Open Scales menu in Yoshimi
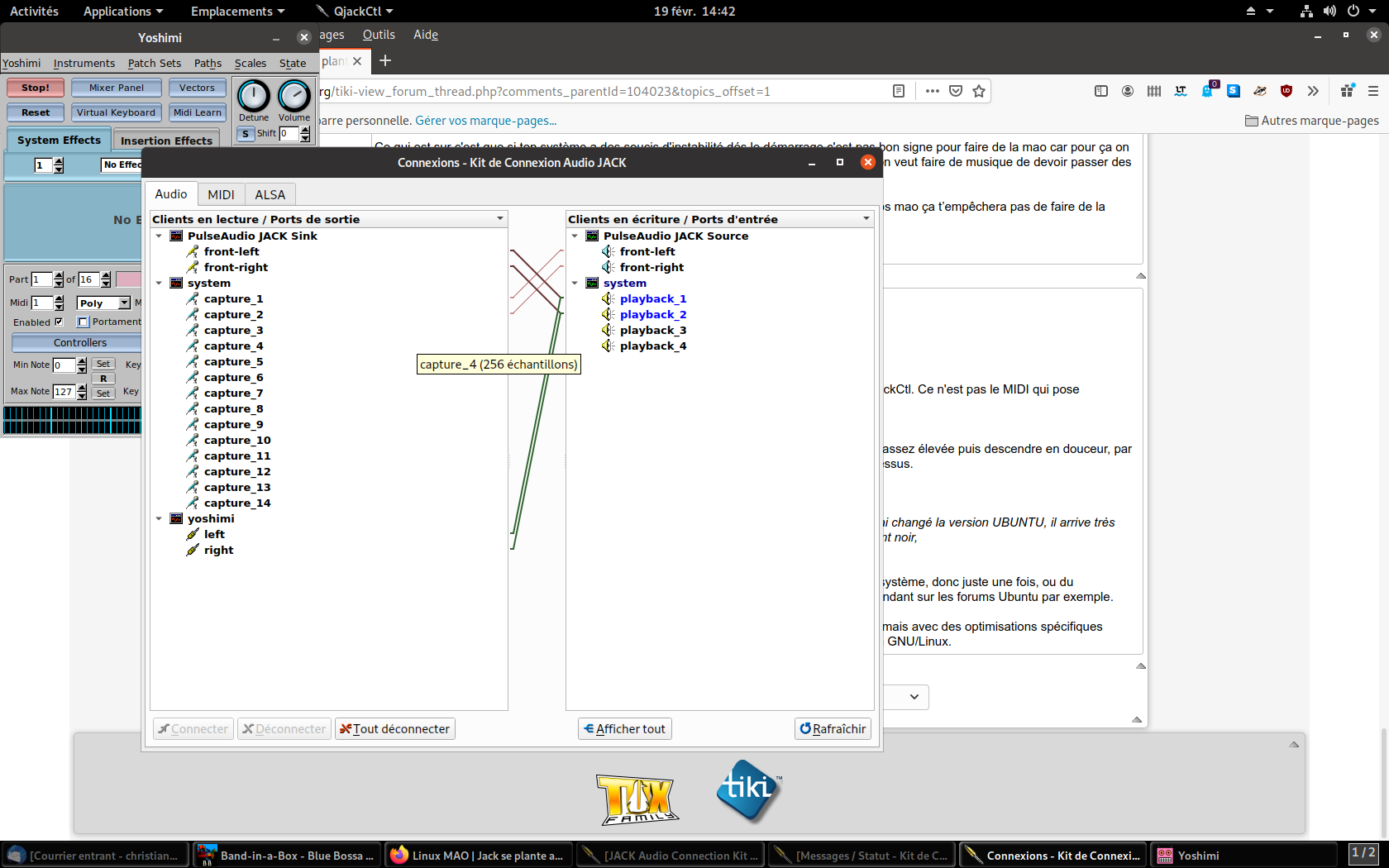The height and width of the screenshot is (868, 1389). 251,63
